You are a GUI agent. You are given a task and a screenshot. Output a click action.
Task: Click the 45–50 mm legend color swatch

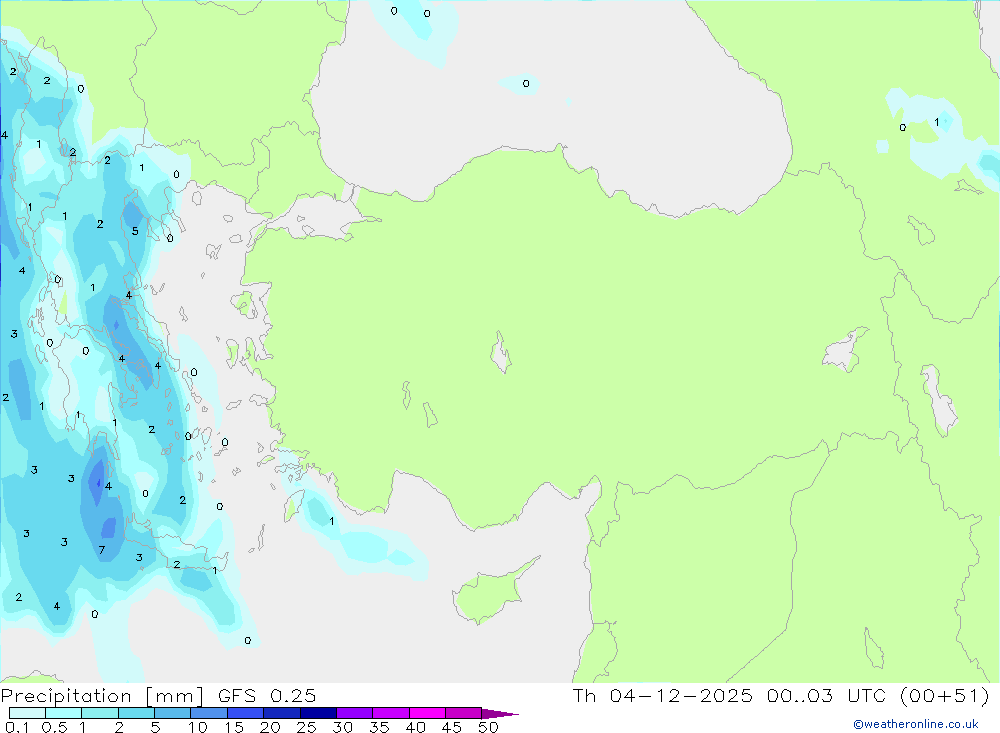[463, 713]
